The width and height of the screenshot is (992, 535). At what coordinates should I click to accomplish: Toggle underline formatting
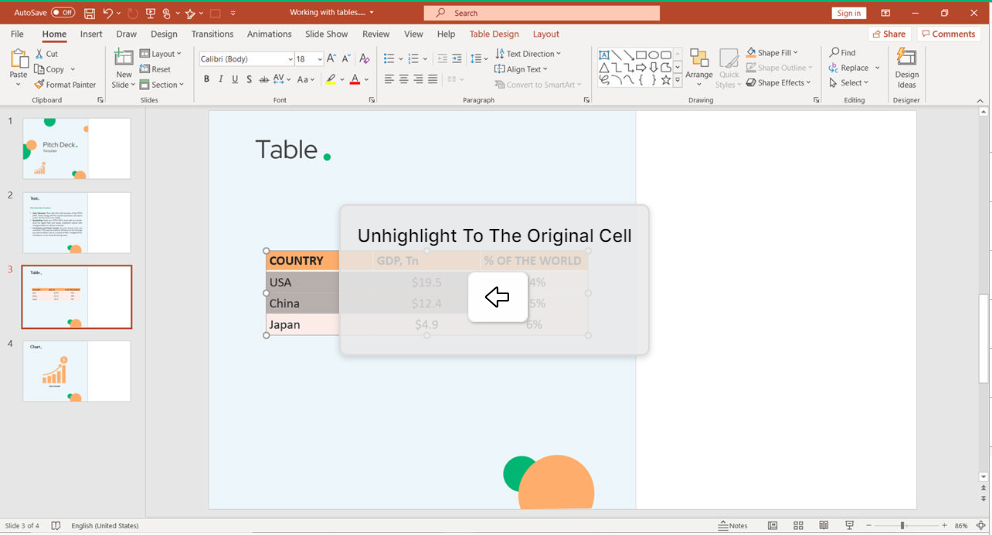coord(235,79)
